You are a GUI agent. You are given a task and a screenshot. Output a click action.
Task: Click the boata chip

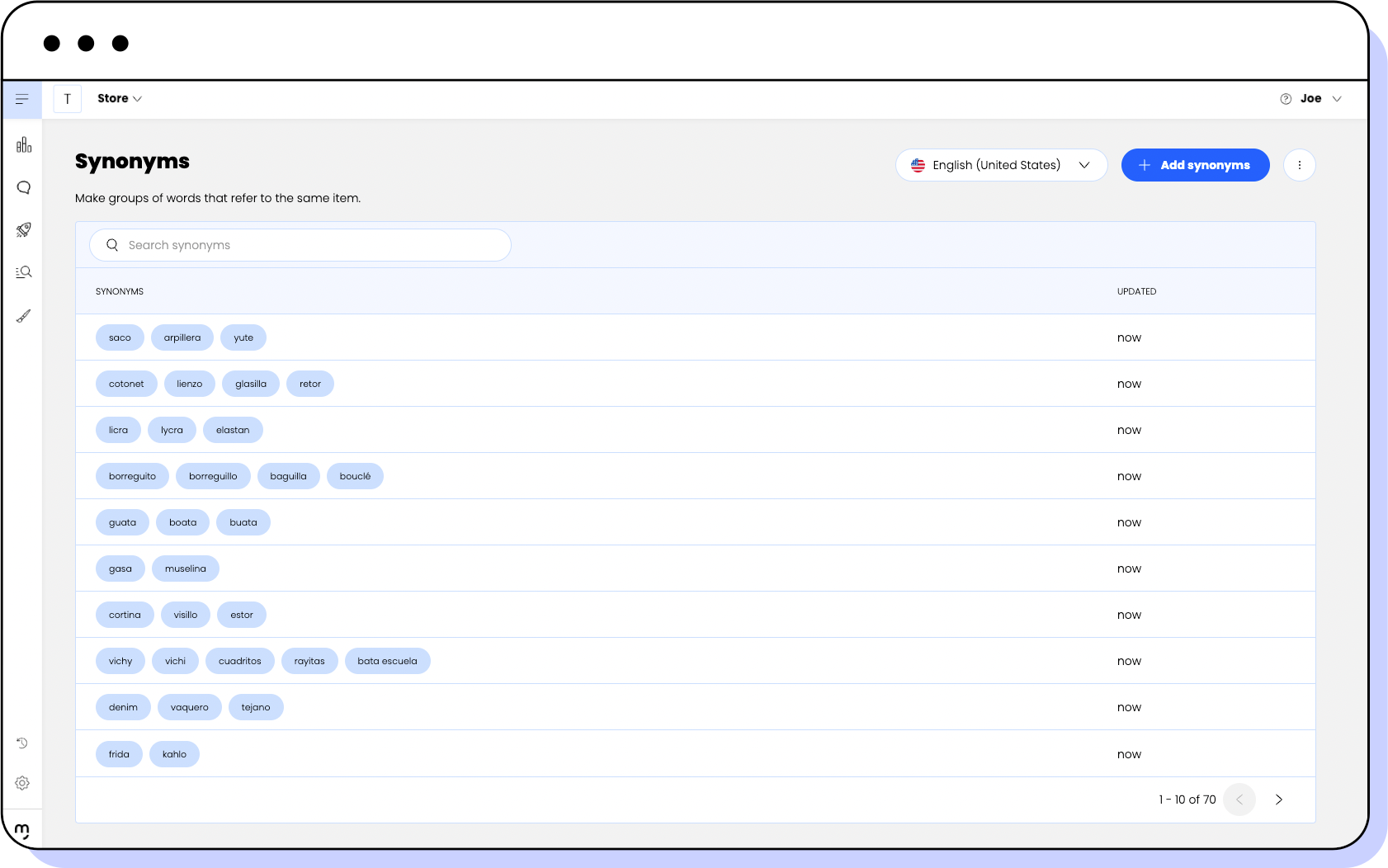tap(182, 522)
